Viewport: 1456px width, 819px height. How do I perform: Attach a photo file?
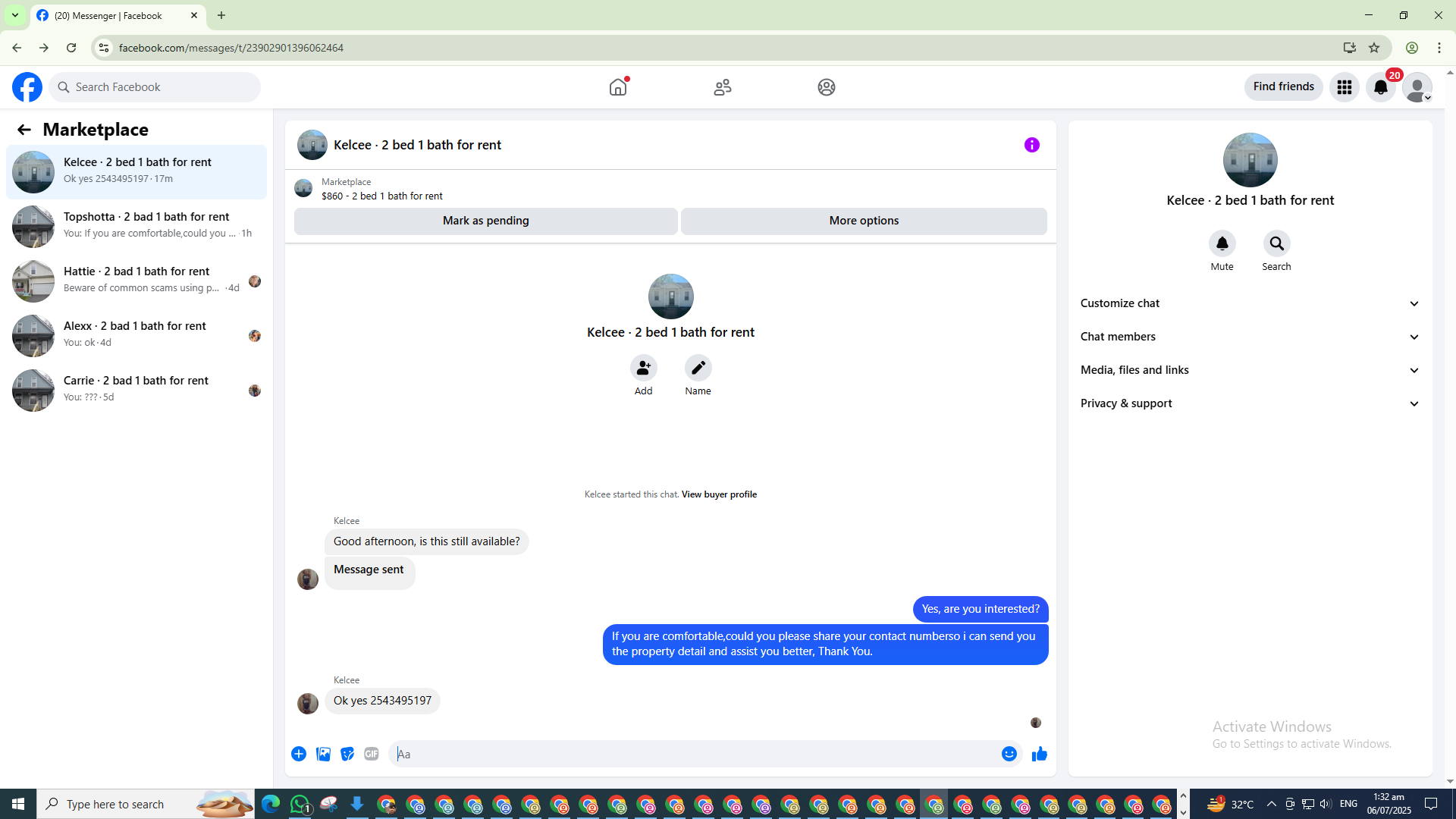[323, 754]
